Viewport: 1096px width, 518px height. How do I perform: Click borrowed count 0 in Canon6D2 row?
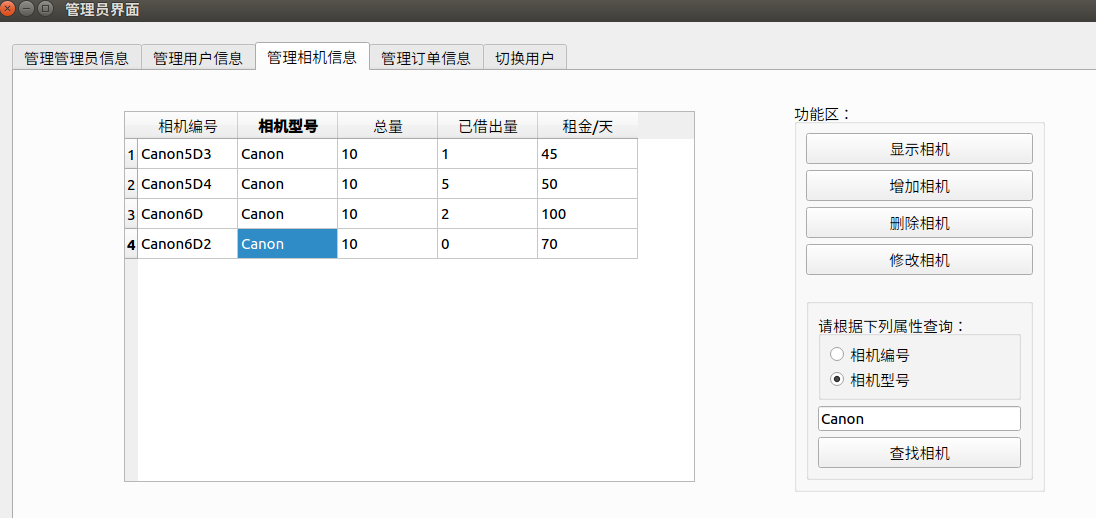pos(487,244)
